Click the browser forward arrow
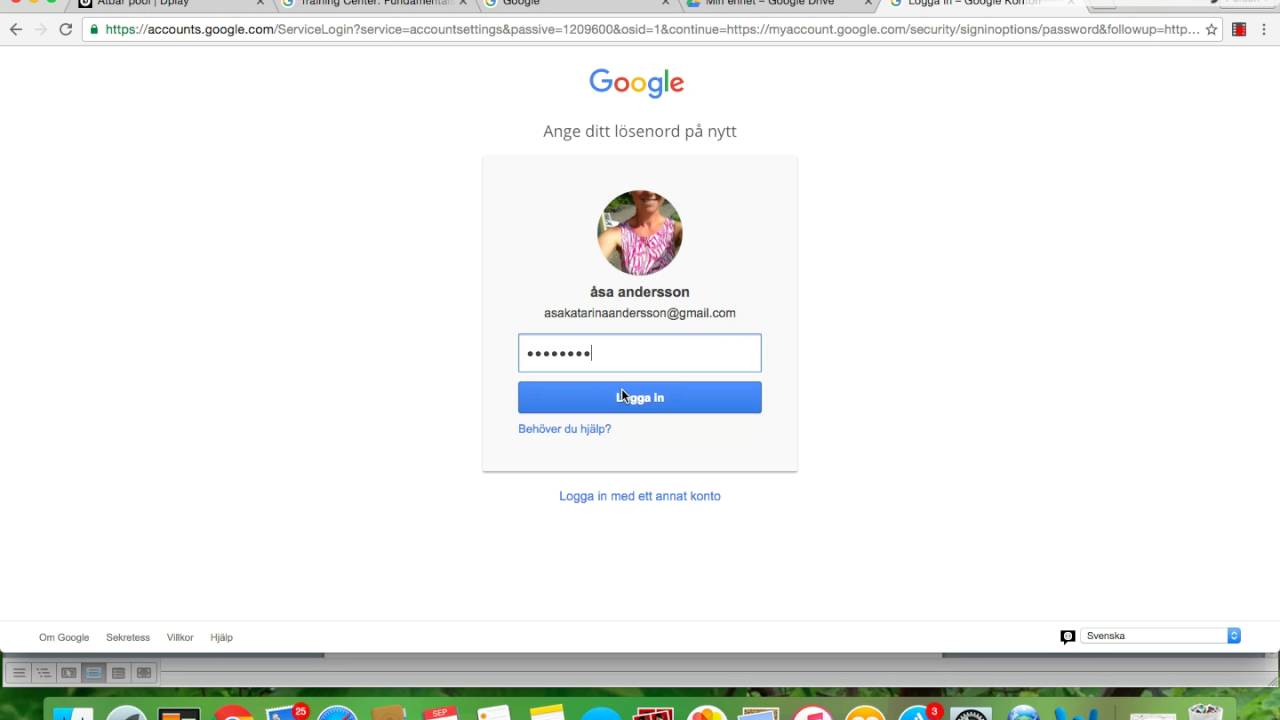Screen dimensions: 1280x720 [41, 29]
